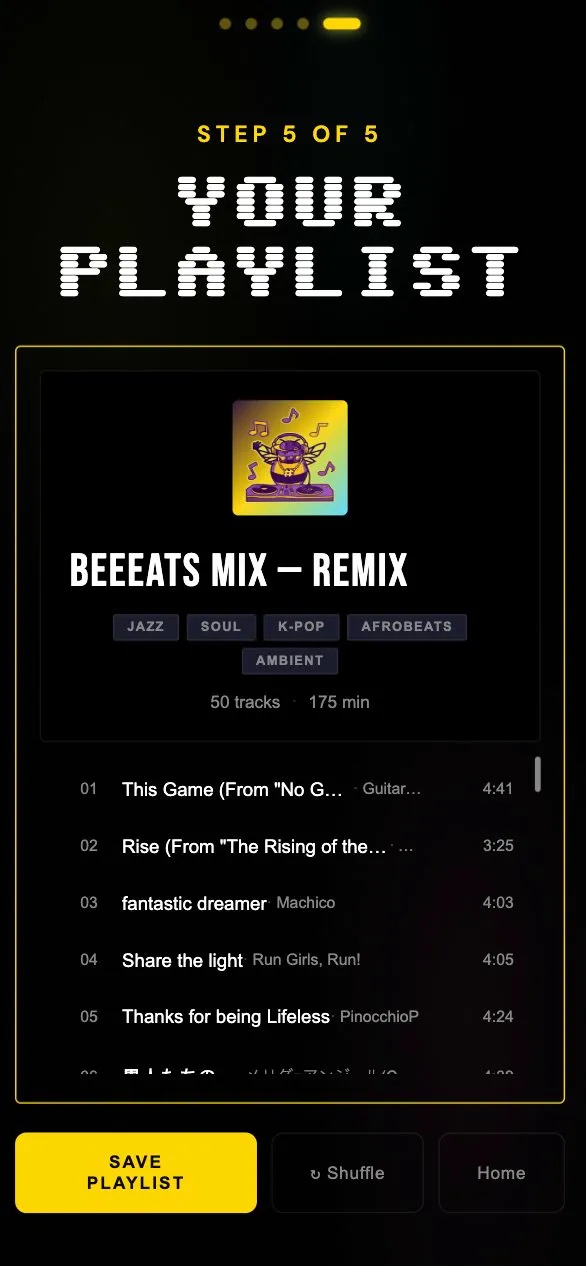Click the first step progress dot
This screenshot has width=586, height=1266.
point(225,24)
